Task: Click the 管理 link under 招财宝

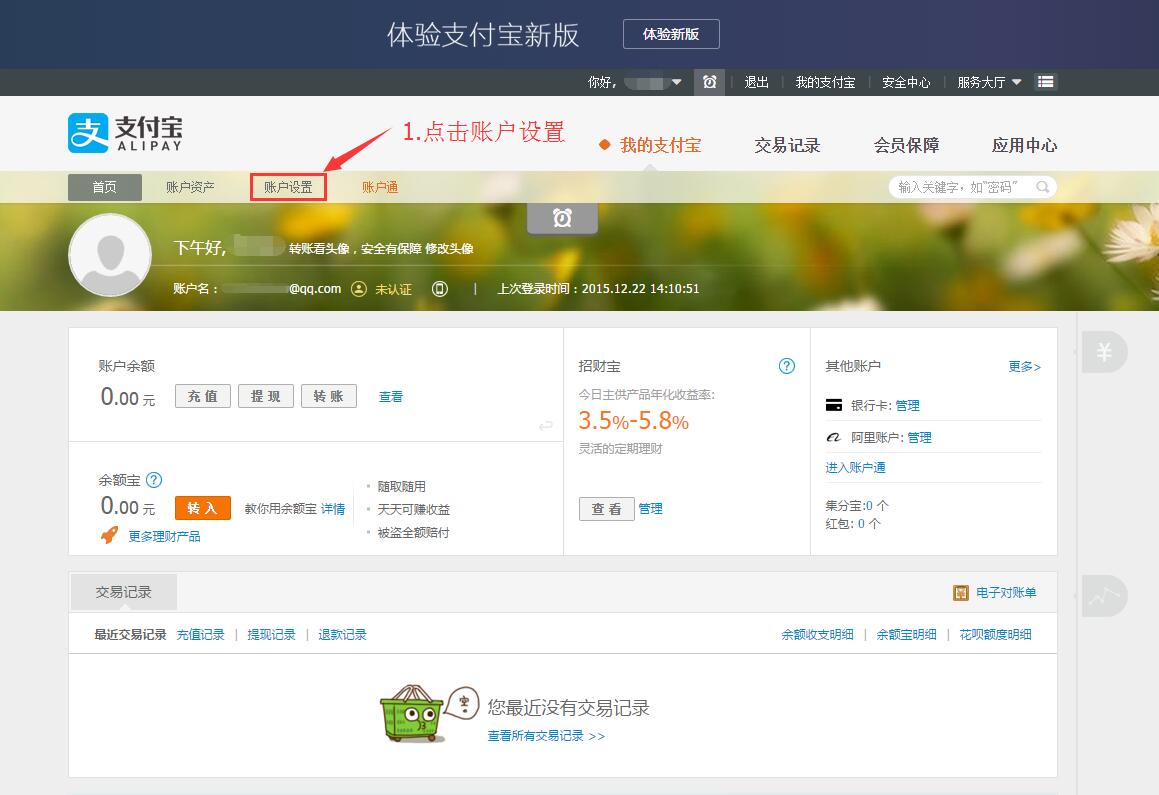Action: click(650, 508)
